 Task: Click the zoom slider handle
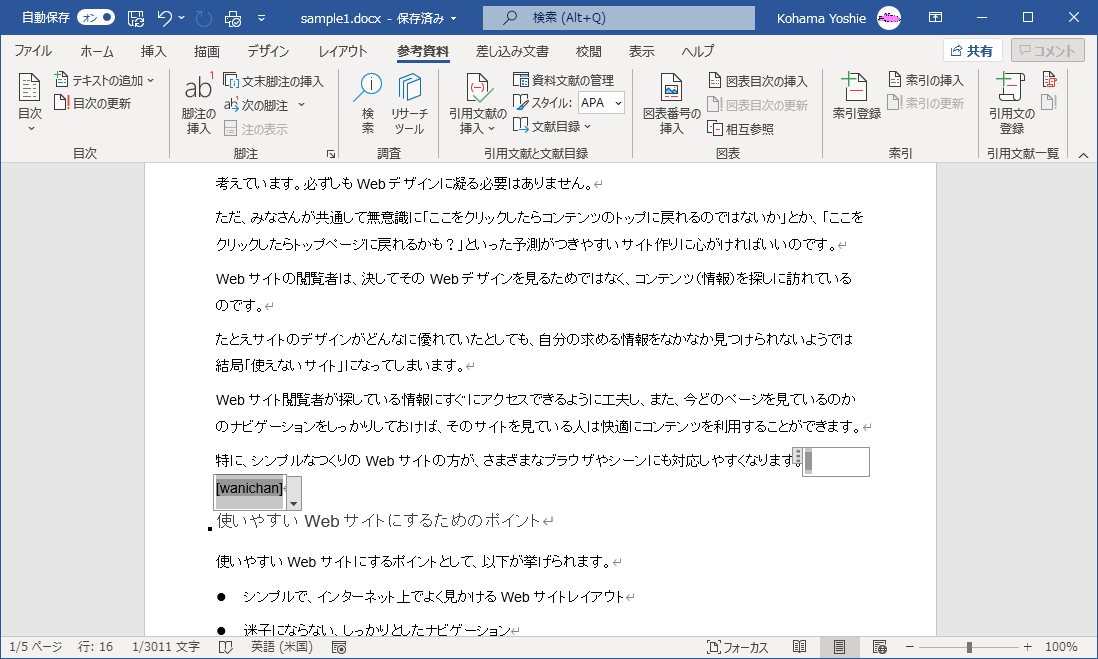tap(969, 647)
